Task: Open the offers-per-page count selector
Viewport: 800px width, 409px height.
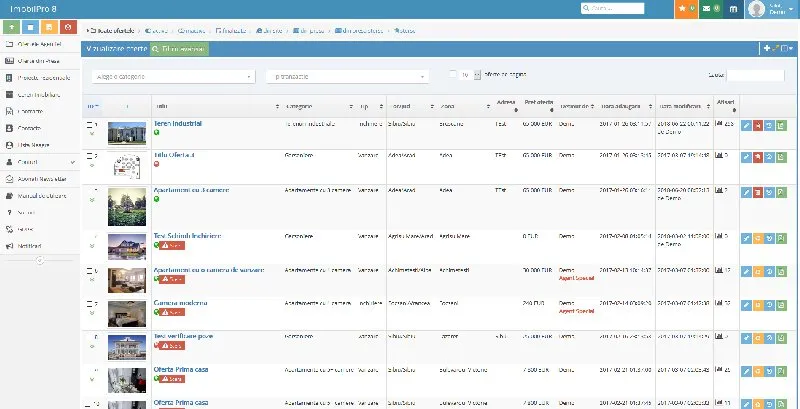Action: pyautogui.click(x=470, y=75)
